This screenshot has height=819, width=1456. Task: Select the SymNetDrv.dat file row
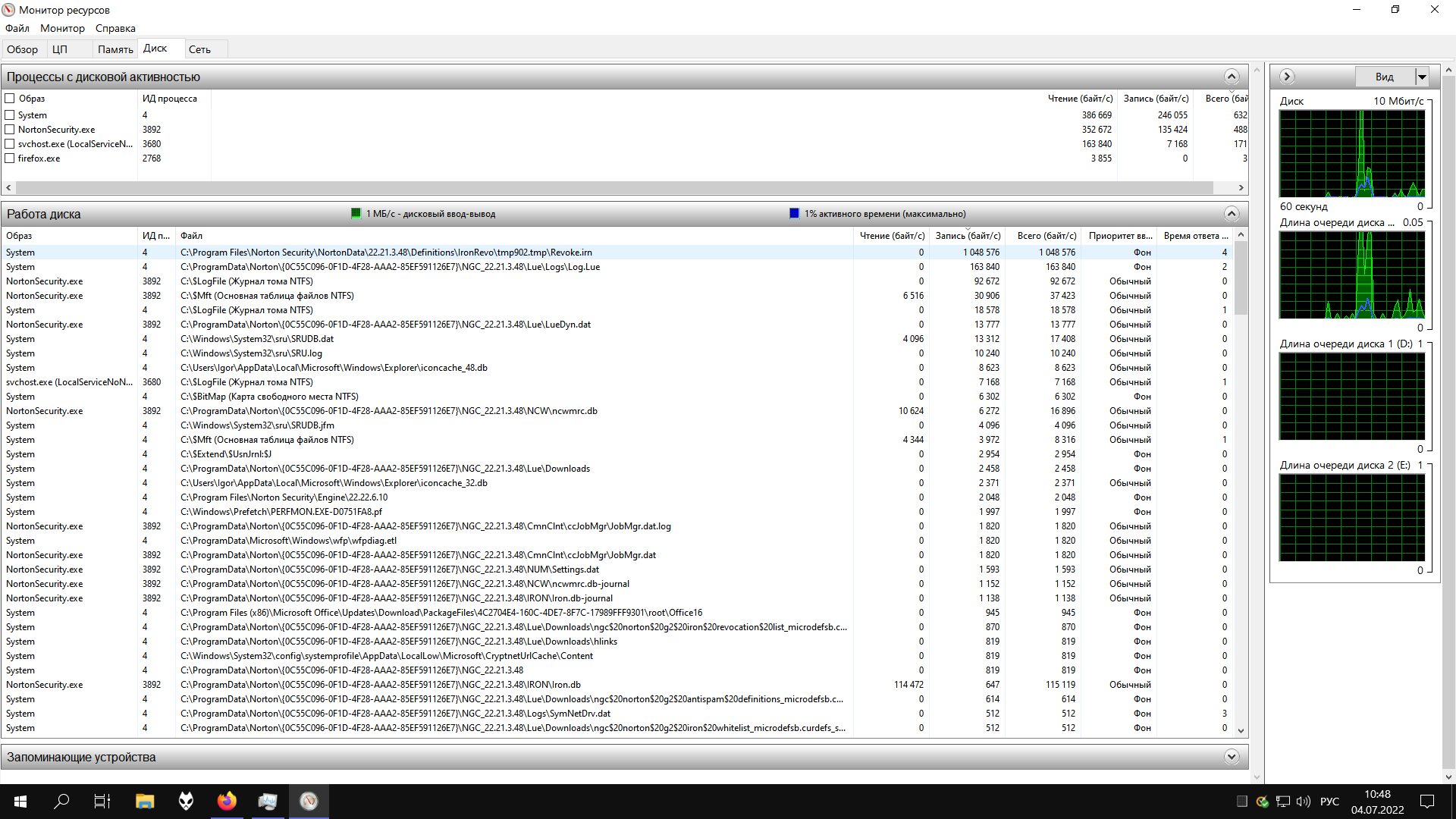tap(617, 714)
